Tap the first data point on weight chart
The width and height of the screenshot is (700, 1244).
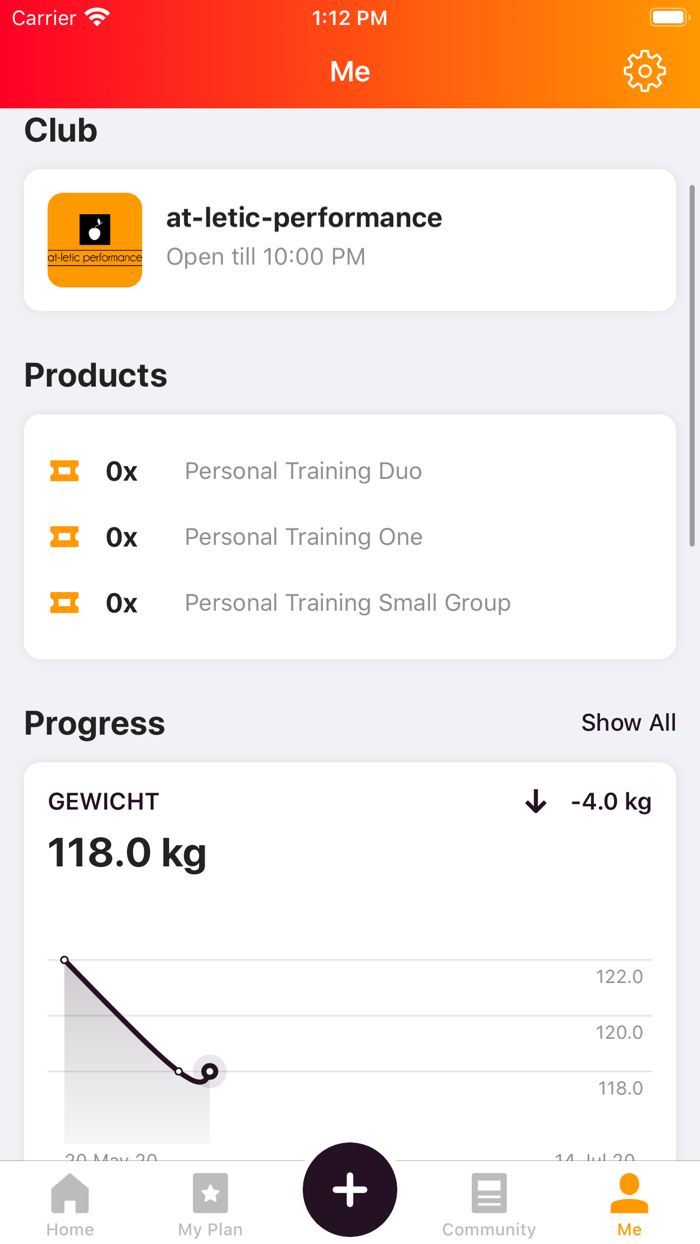click(x=65, y=960)
